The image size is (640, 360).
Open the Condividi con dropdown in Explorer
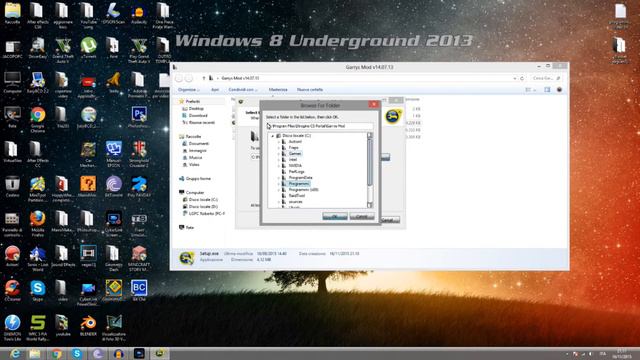coord(243,89)
